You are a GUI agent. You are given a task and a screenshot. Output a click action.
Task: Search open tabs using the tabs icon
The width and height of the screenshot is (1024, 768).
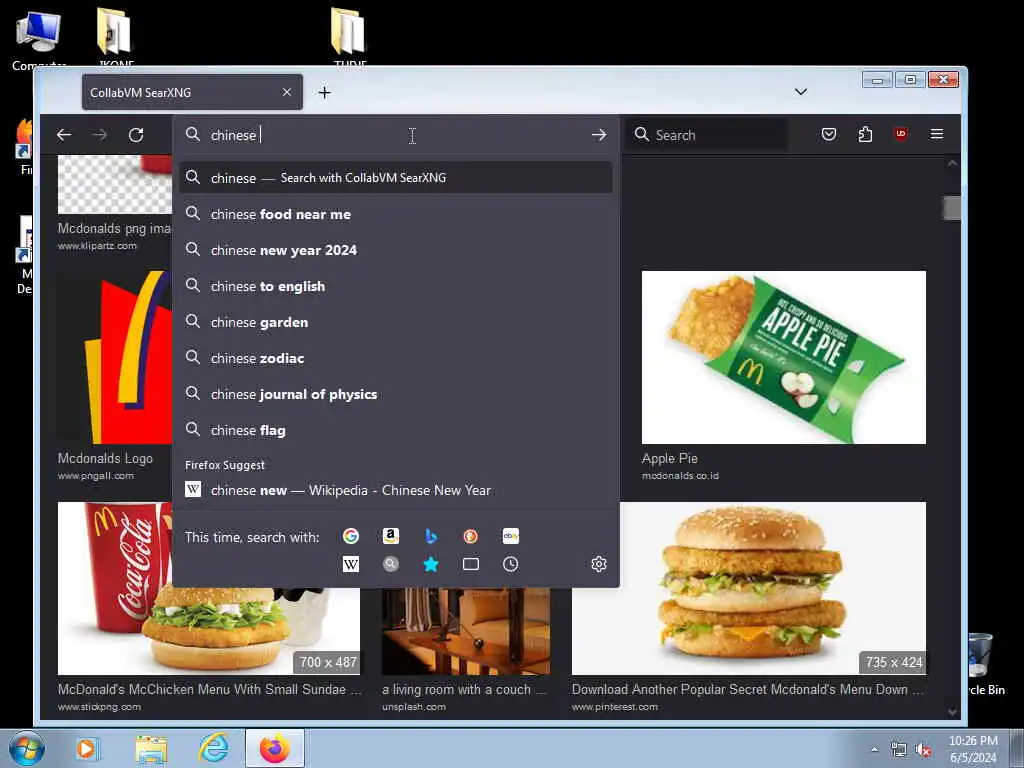pyautogui.click(x=470, y=564)
